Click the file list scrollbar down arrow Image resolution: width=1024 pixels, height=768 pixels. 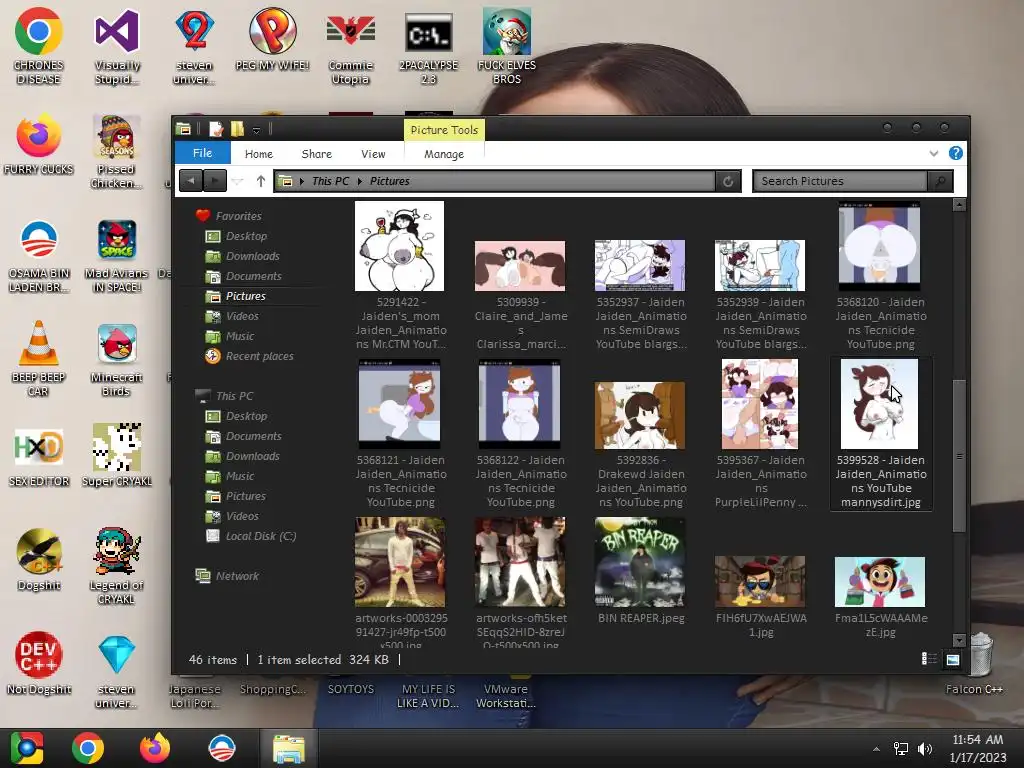pyautogui.click(x=959, y=640)
